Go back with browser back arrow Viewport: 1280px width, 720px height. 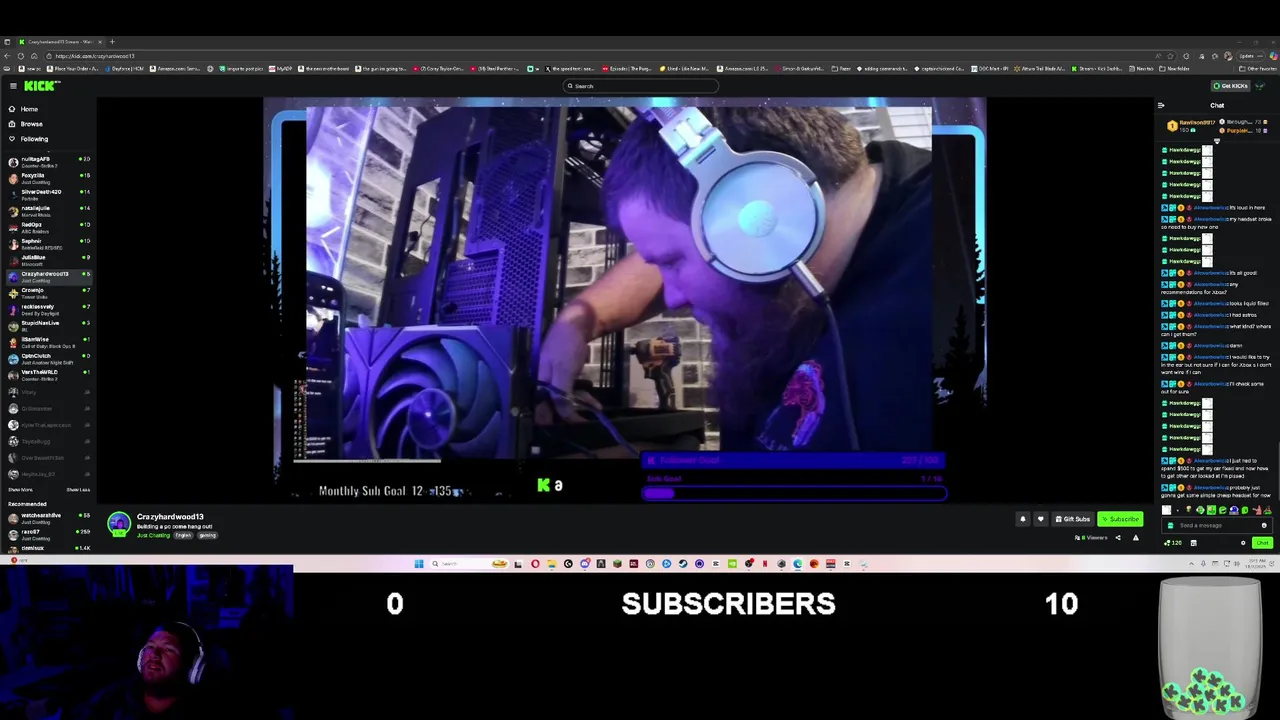(x=8, y=56)
